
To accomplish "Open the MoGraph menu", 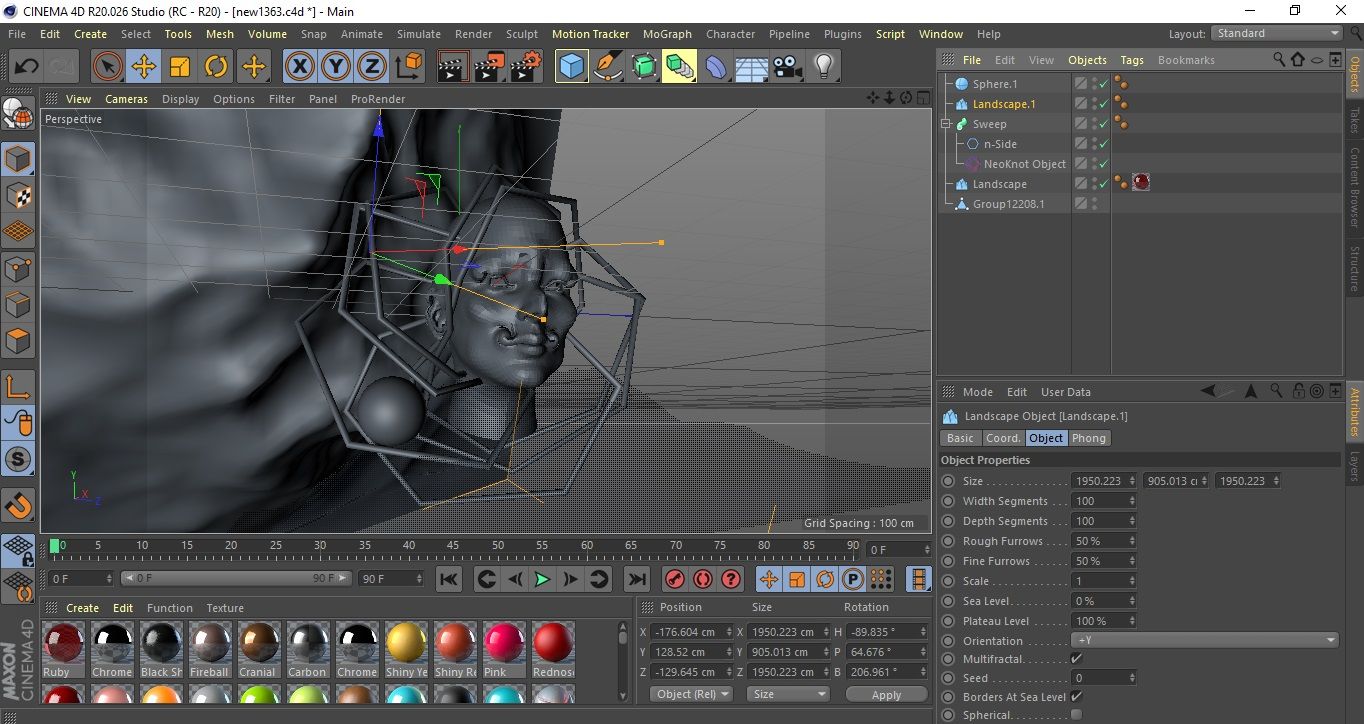I will point(667,34).
